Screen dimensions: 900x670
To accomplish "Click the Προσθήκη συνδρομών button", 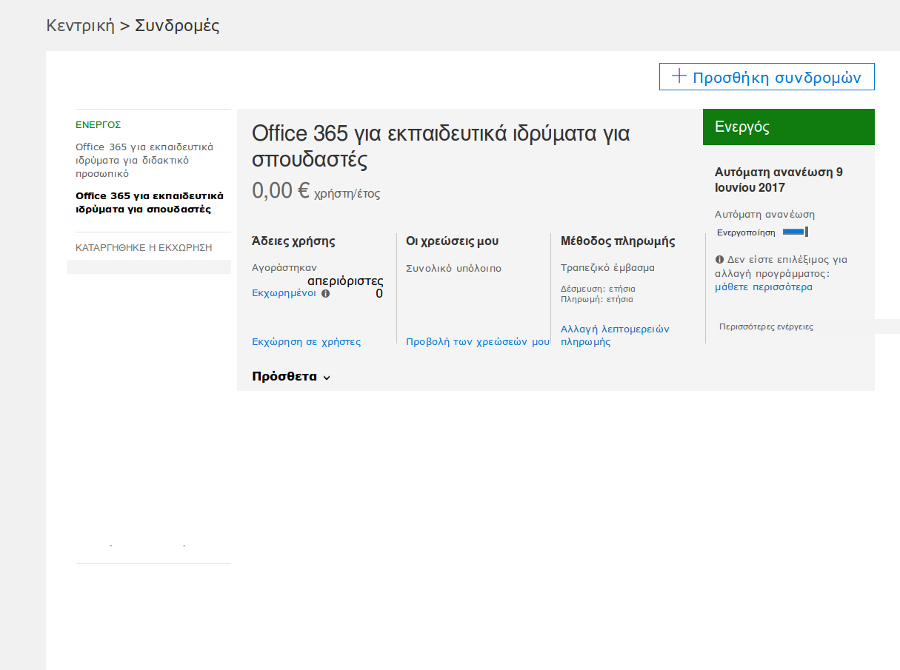I will coord(767,77).
